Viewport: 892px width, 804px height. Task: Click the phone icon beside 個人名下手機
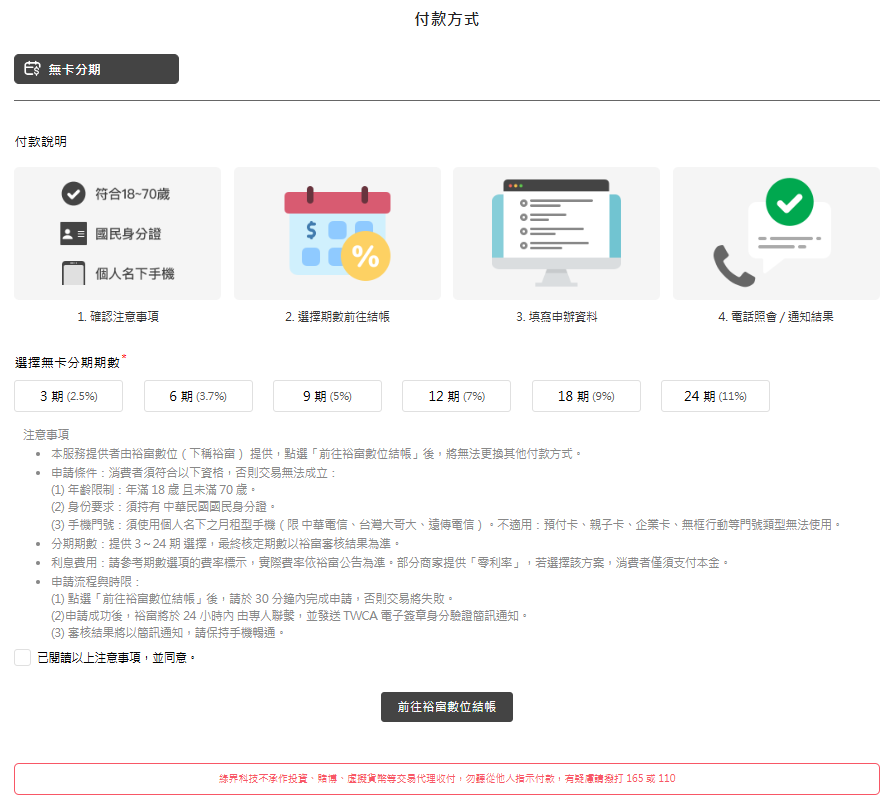[x=73, y=273]
